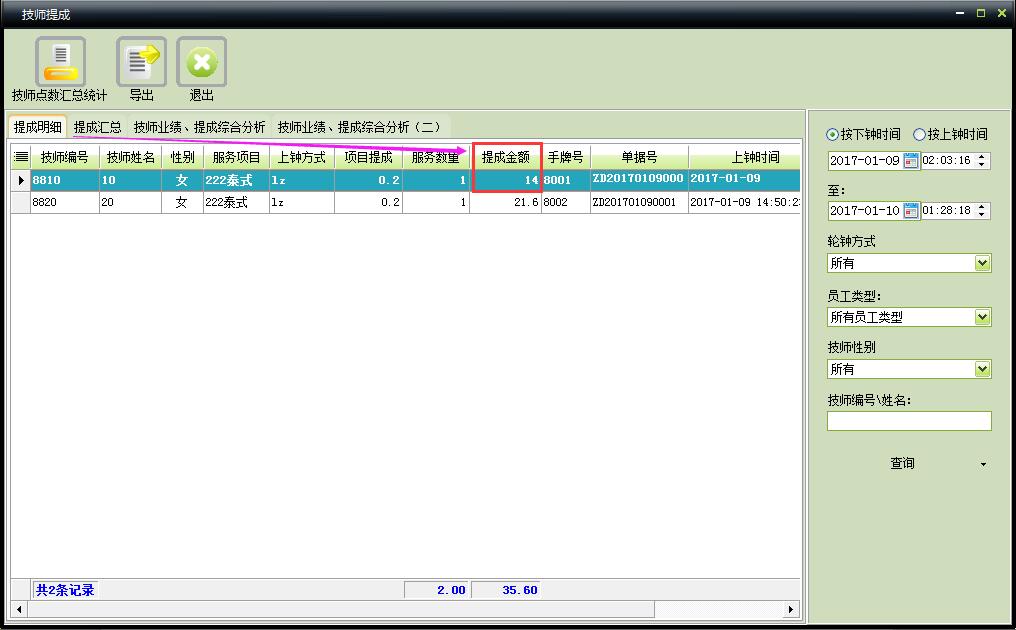1016x630 pixels.
Task: Click the row indicator arrow for 8810
Action: (21, 180)
